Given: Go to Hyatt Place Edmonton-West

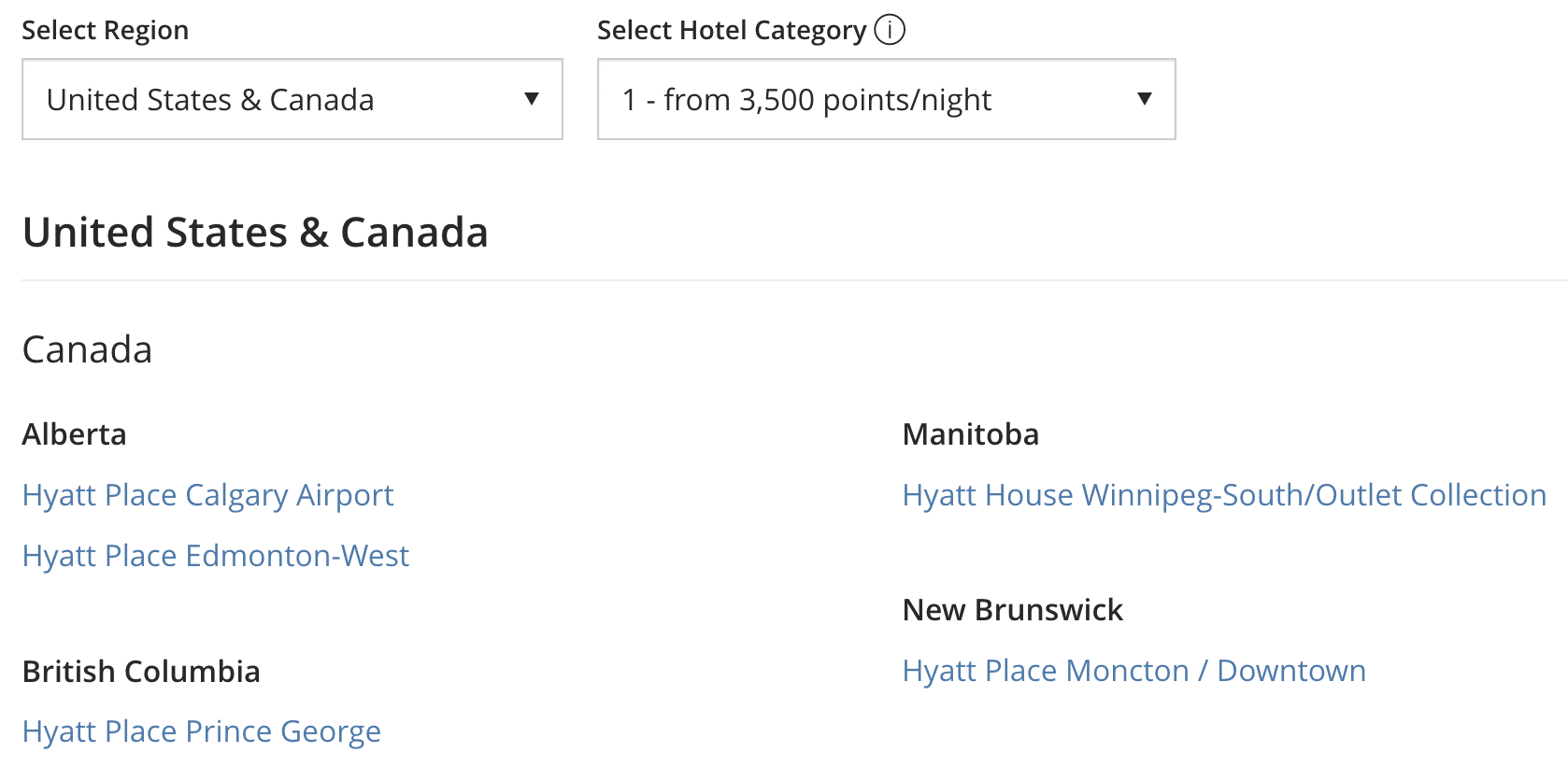Looking at the screenshot, I should click(216, 556).
